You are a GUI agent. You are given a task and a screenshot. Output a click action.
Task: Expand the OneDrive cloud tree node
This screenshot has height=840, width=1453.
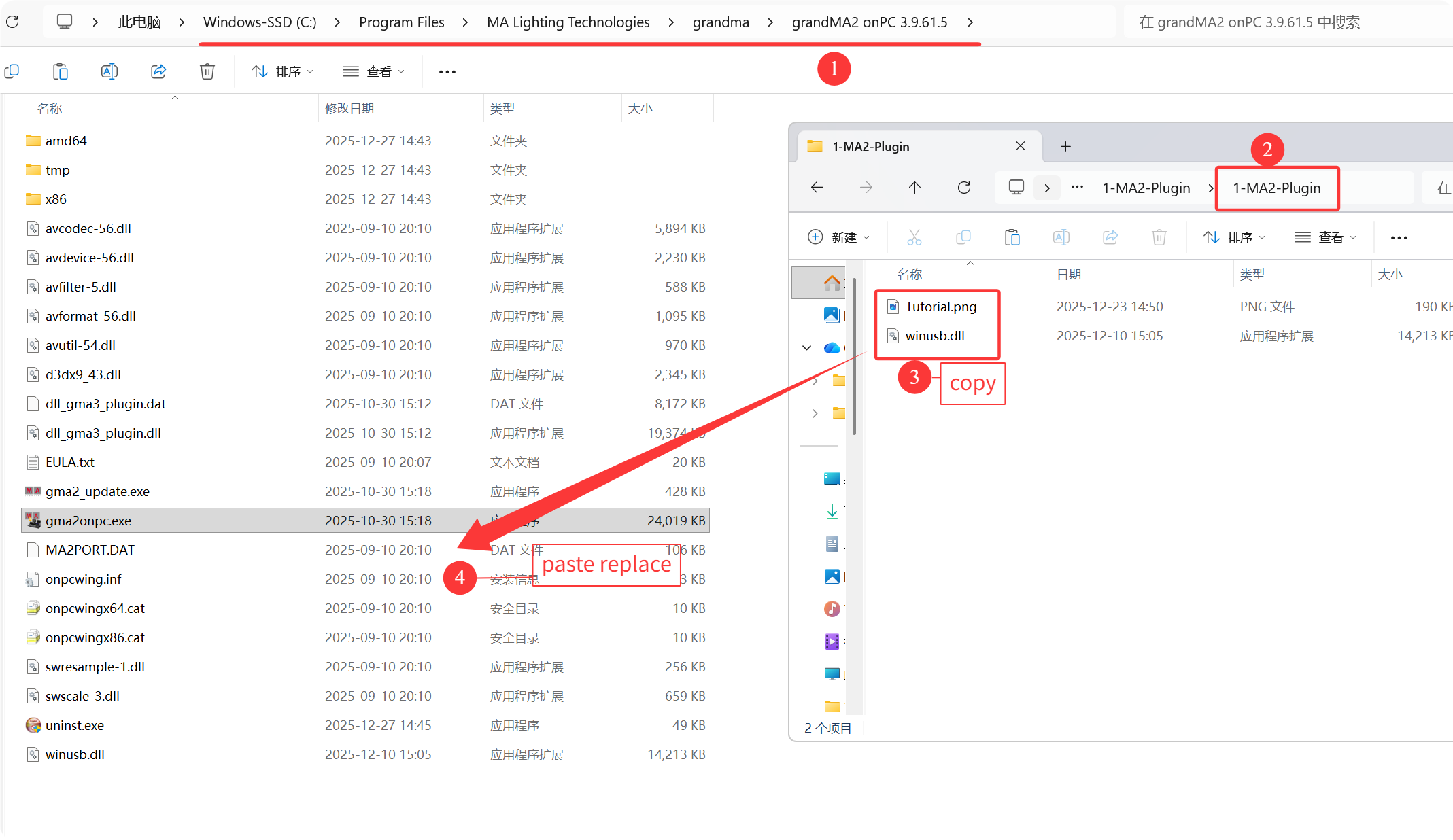(x=807, y=348)
